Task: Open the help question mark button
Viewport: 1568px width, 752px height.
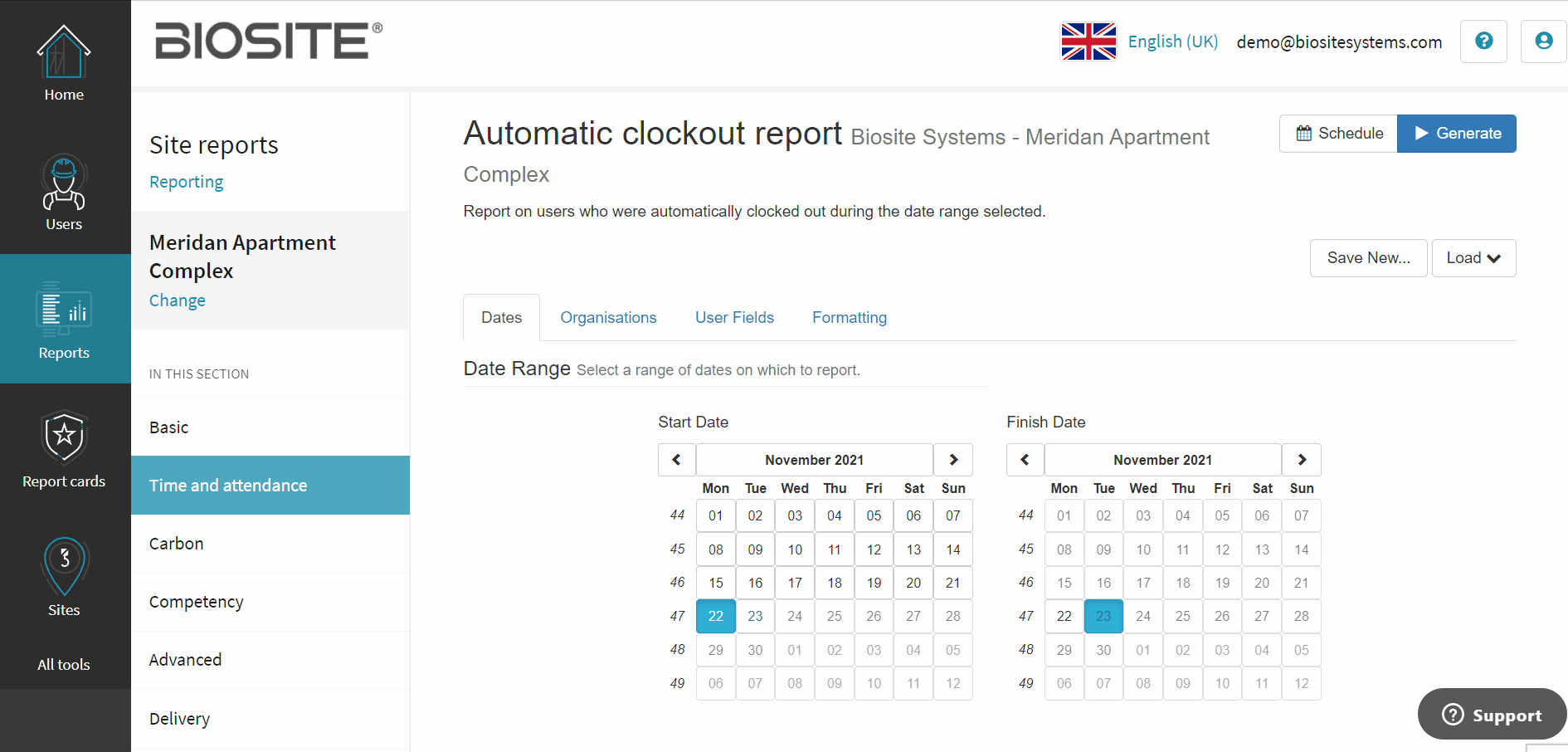Action: click(1483, 42)
